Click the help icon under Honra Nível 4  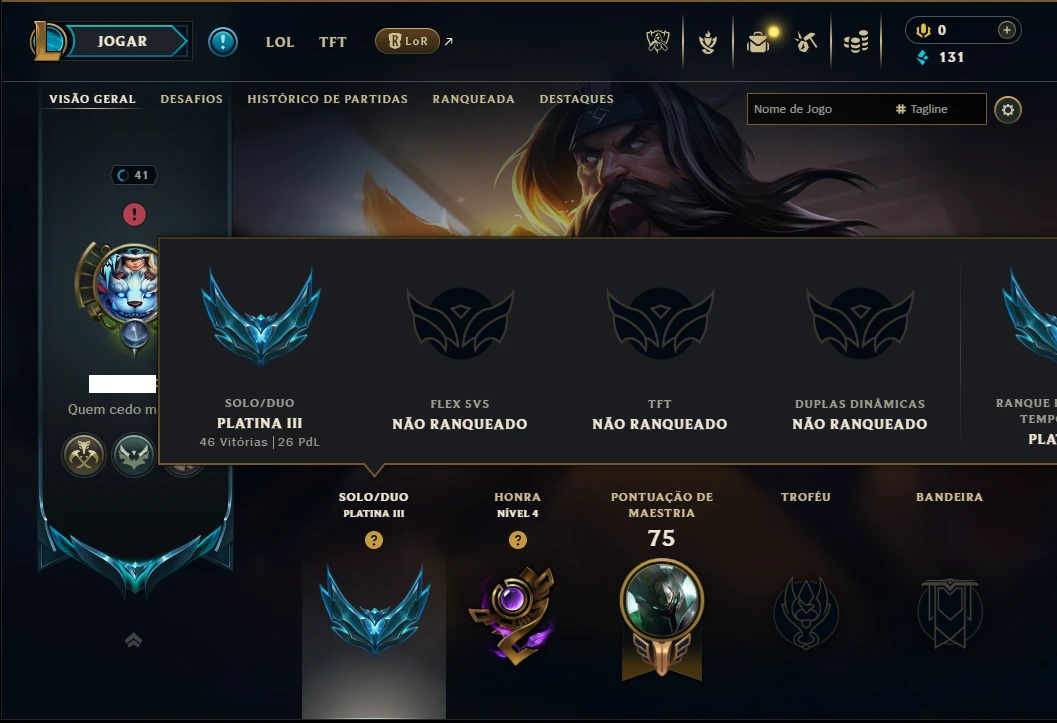pos(518,540)
